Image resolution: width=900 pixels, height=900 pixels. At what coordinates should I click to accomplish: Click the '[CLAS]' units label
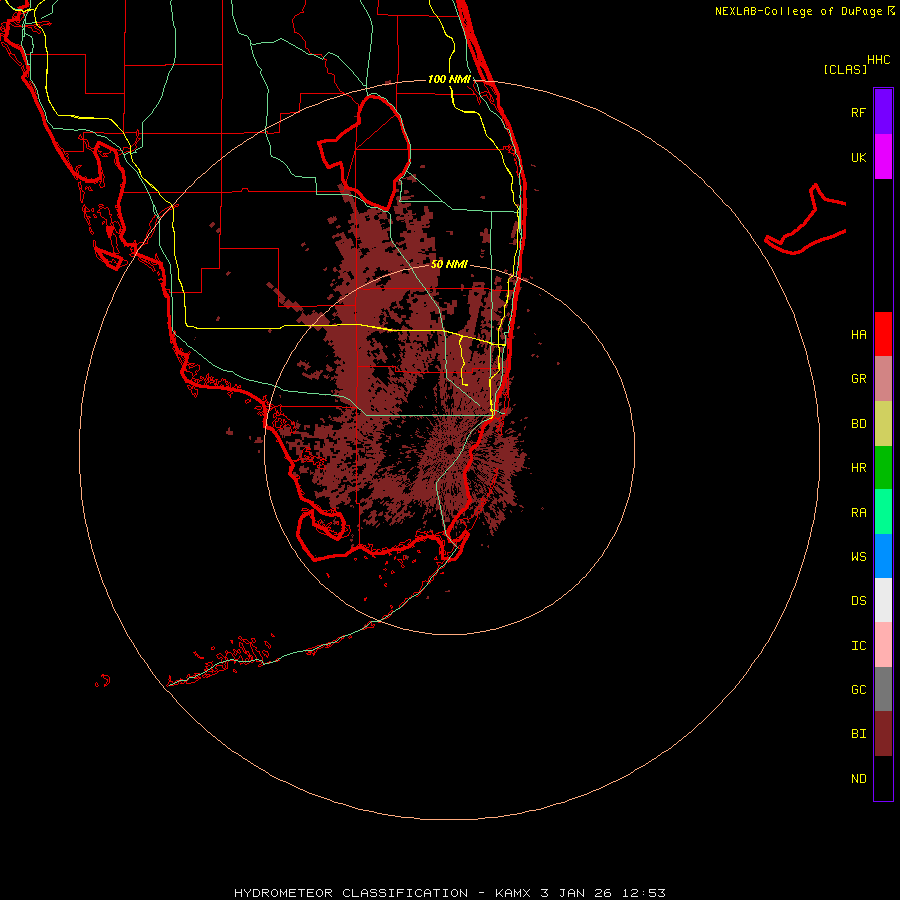(x=845, y=69)
